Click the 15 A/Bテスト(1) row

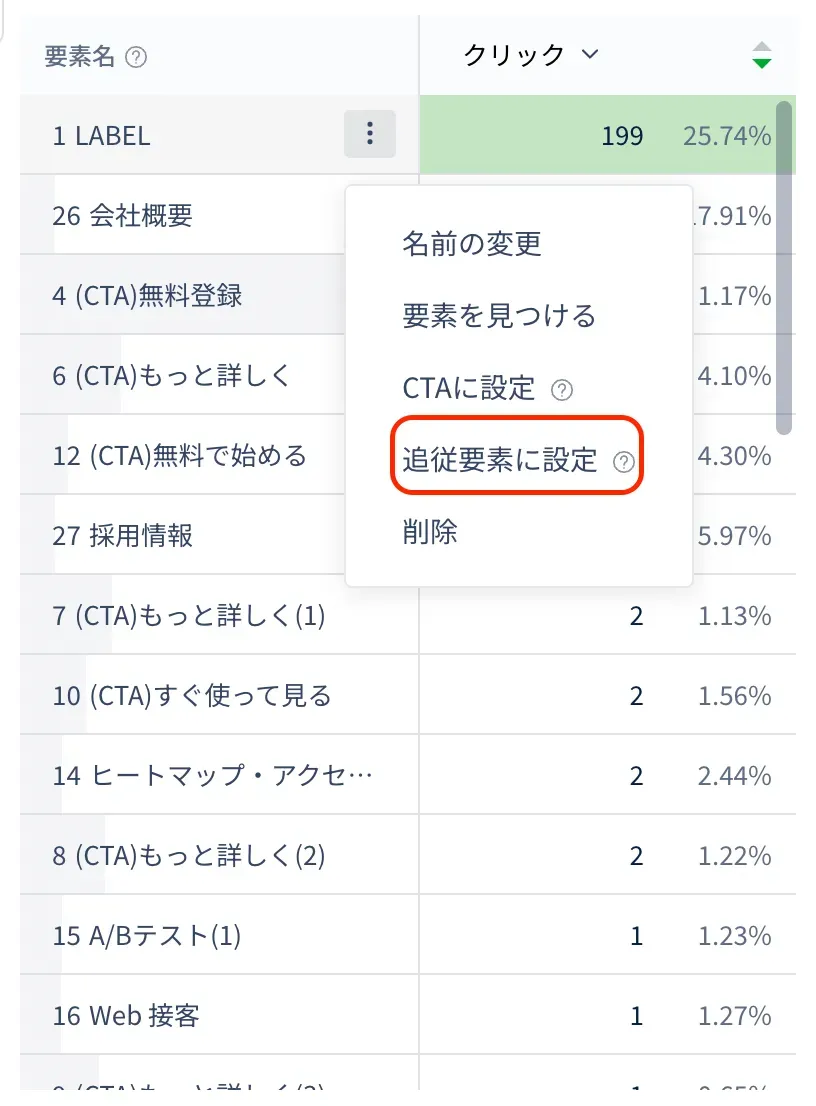[146, 936]
